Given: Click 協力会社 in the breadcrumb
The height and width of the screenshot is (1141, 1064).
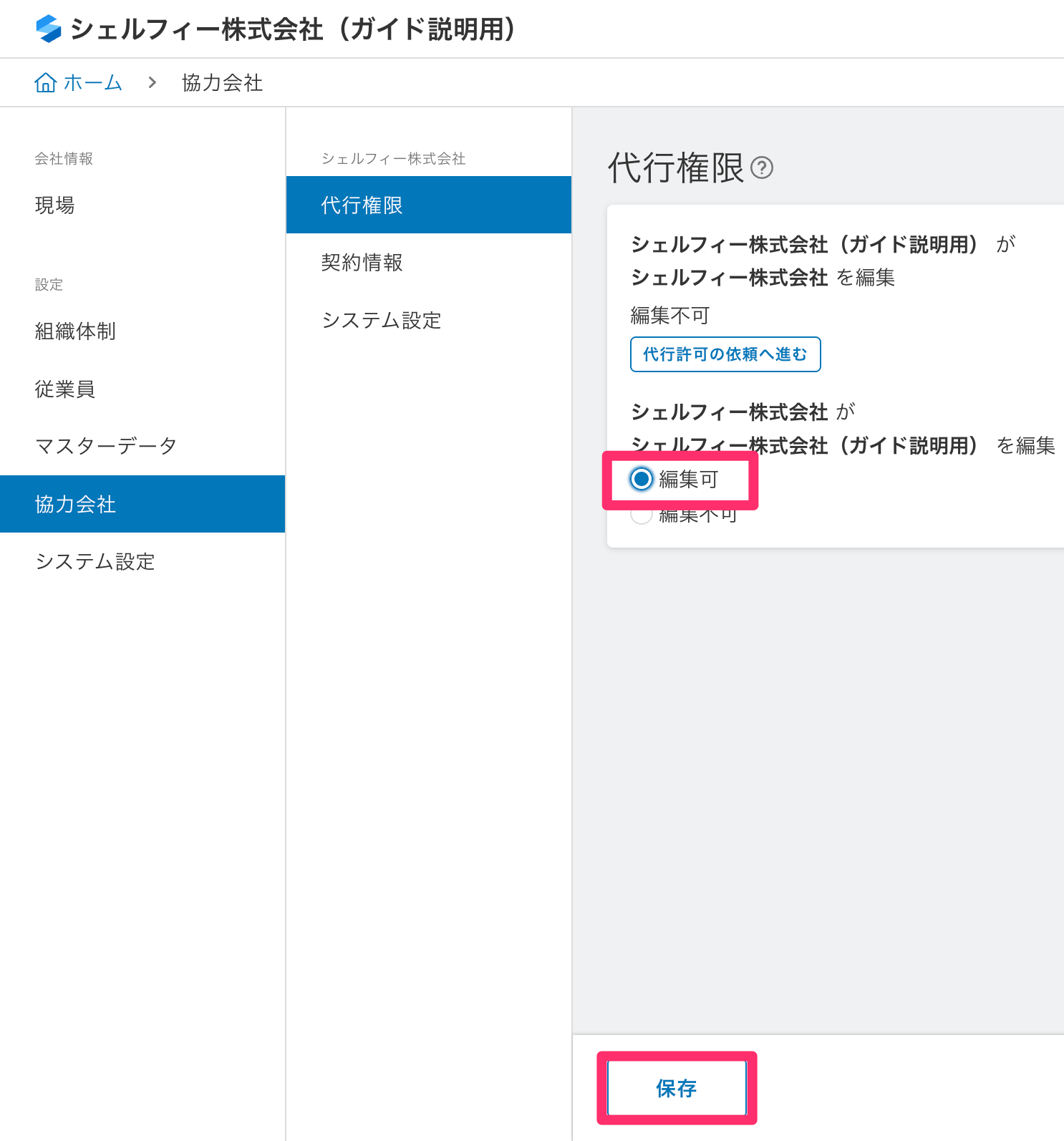Looking at the screenshot, I should [x=222, y=83].
